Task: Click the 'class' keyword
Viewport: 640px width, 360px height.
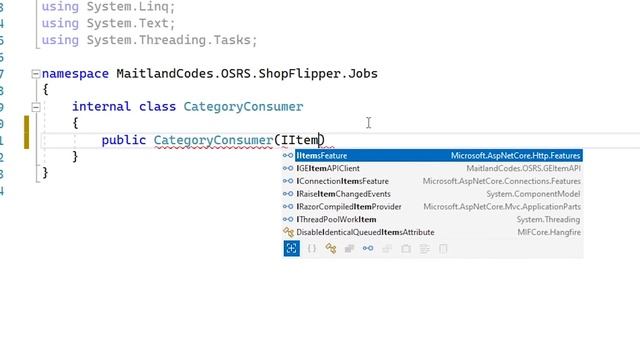Action: tap(158, 107)
